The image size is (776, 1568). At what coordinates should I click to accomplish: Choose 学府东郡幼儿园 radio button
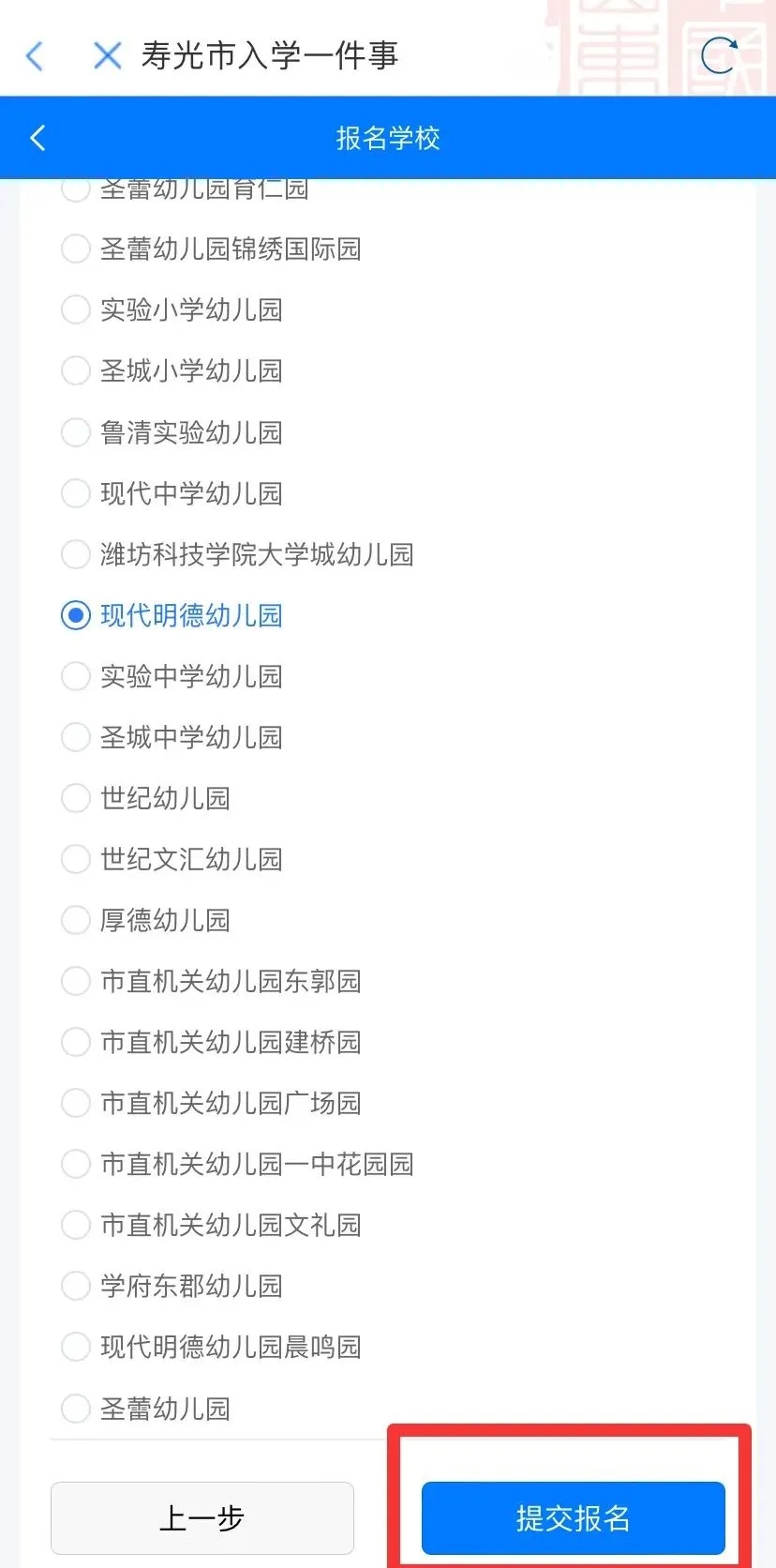pyautogui.click(x=75, y=1286)
